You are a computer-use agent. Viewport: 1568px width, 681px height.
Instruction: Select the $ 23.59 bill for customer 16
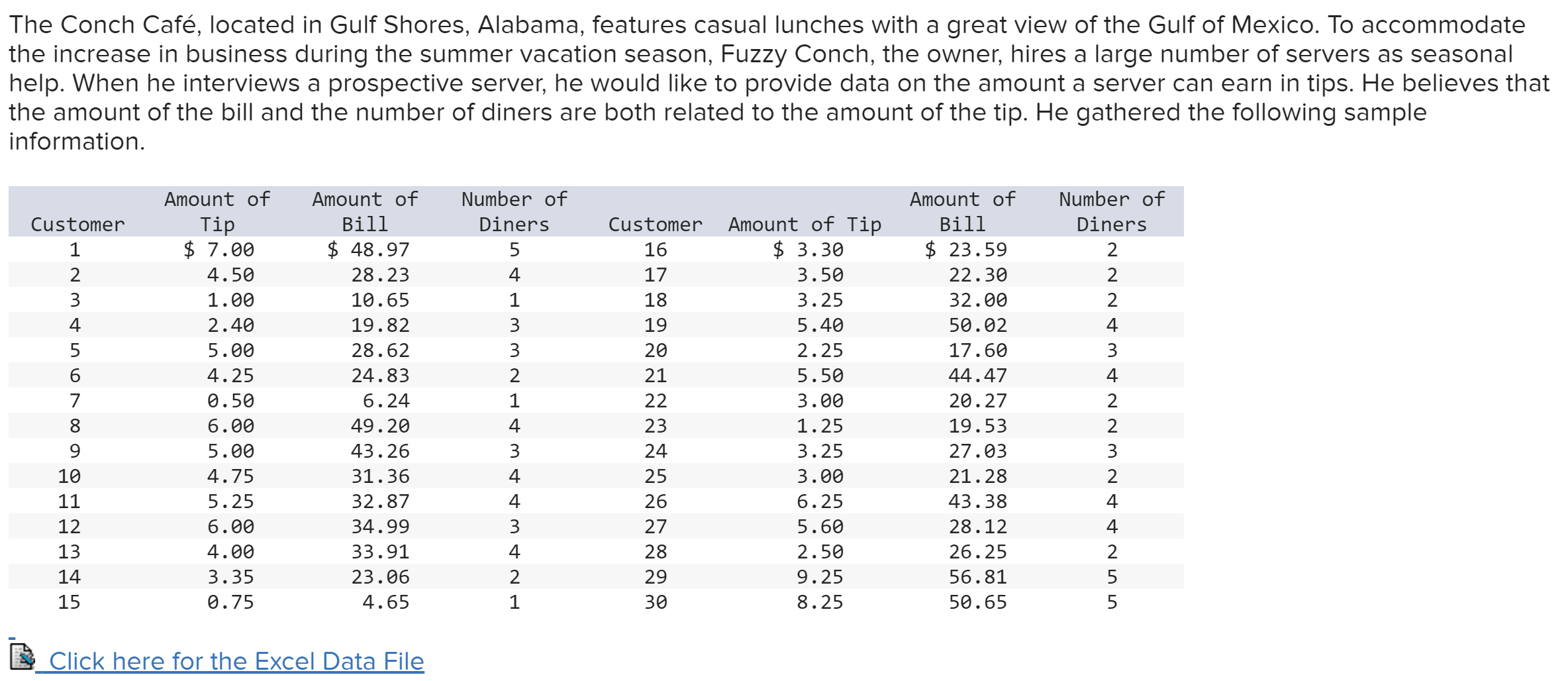965,250
